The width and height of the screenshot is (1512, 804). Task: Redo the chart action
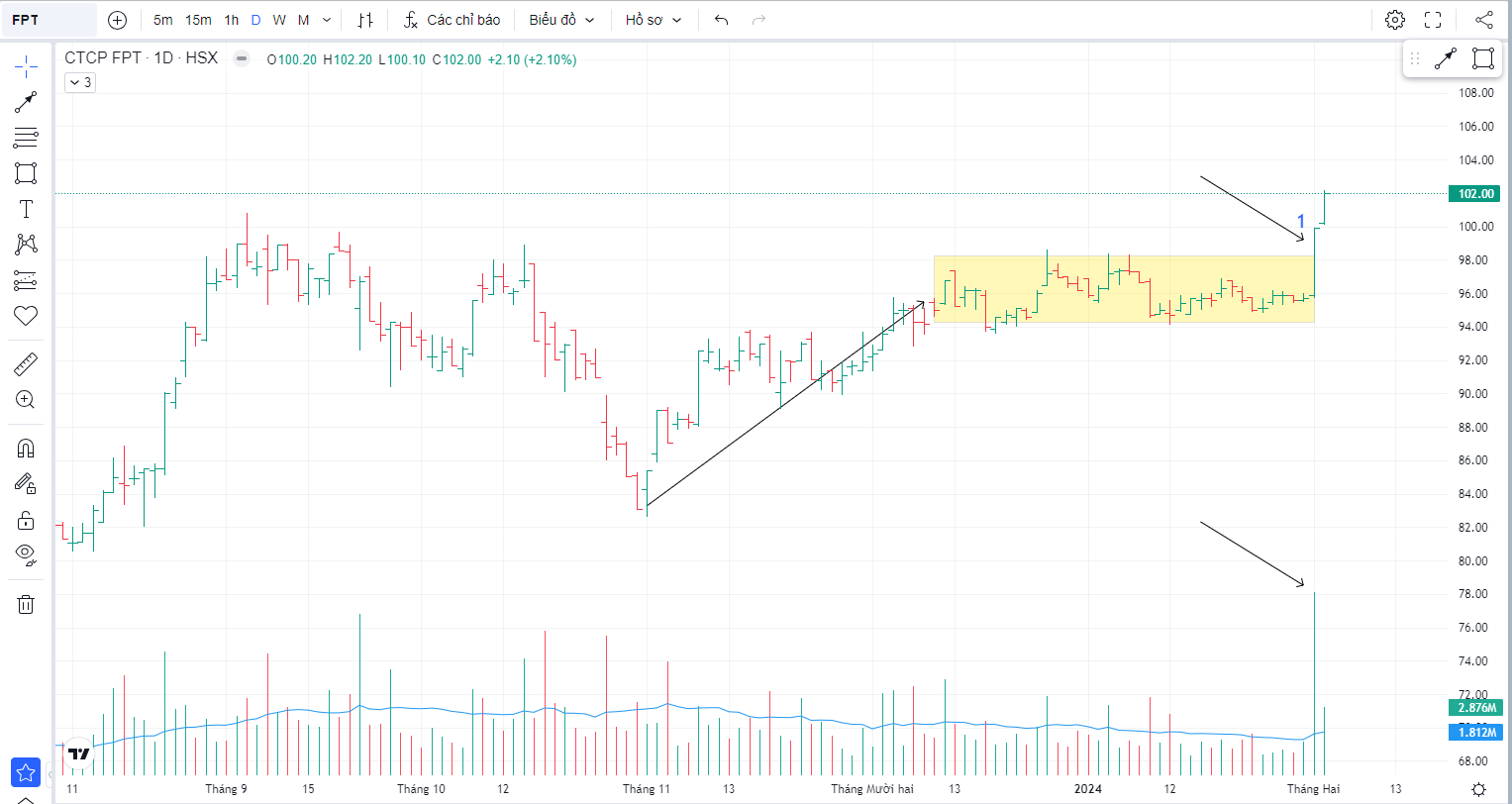coord(759,20)
